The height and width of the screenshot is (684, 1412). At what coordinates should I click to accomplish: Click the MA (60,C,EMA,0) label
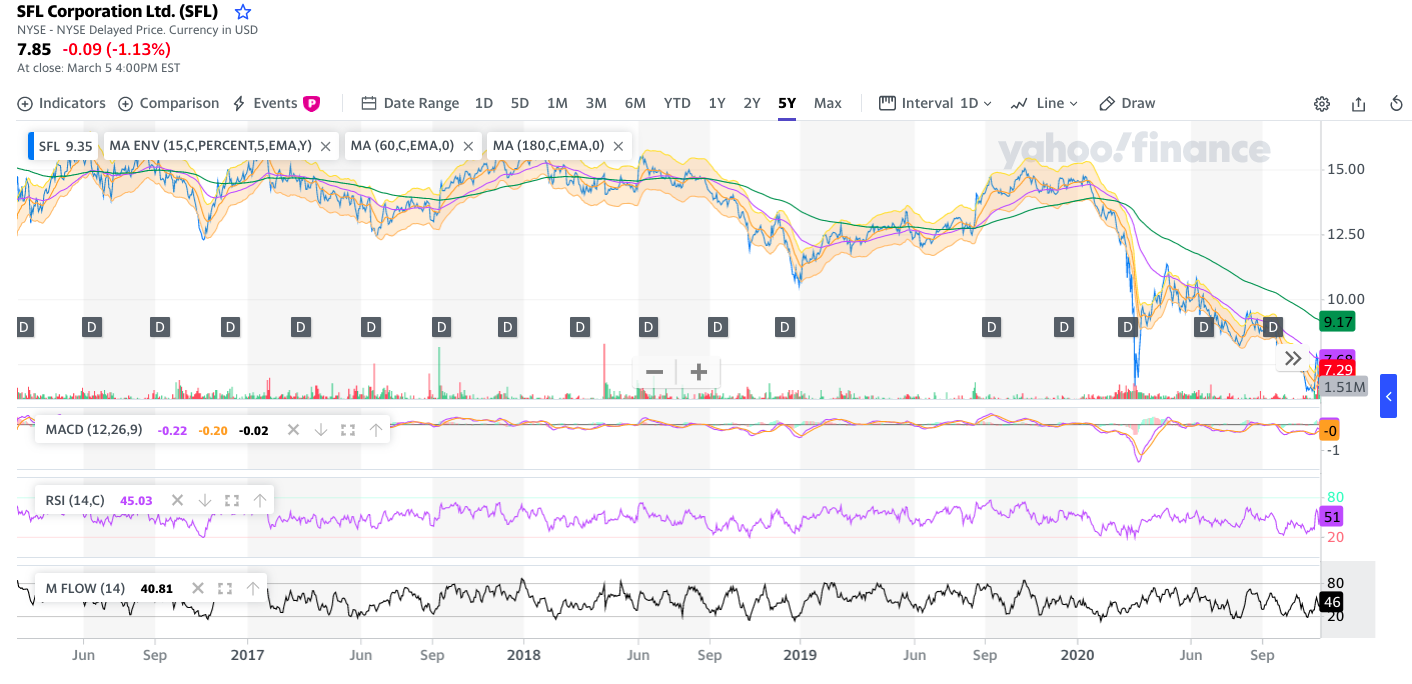401,146
